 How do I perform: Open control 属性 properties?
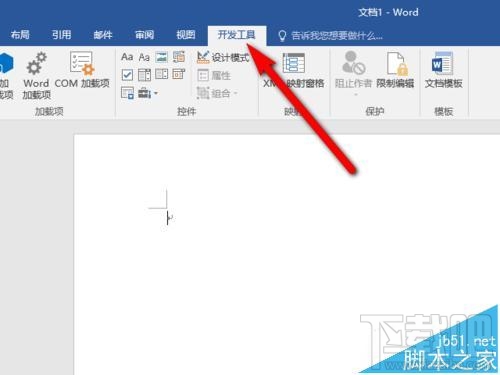(x=214, y=75)
